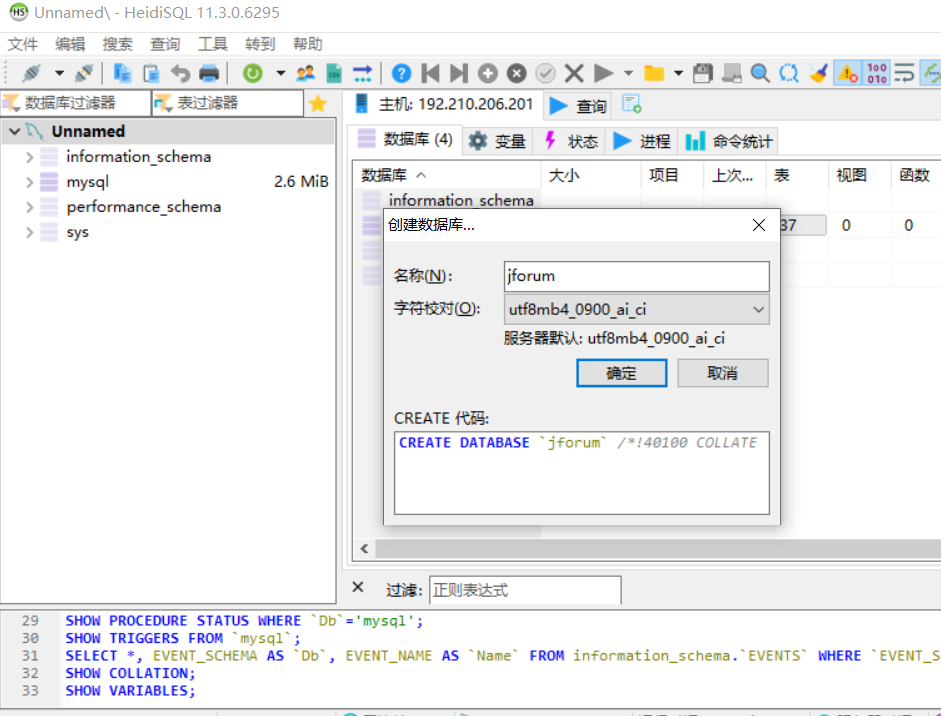Open the 工具 menu
Viewport: 941px width, 716px height.
point(212,44)
